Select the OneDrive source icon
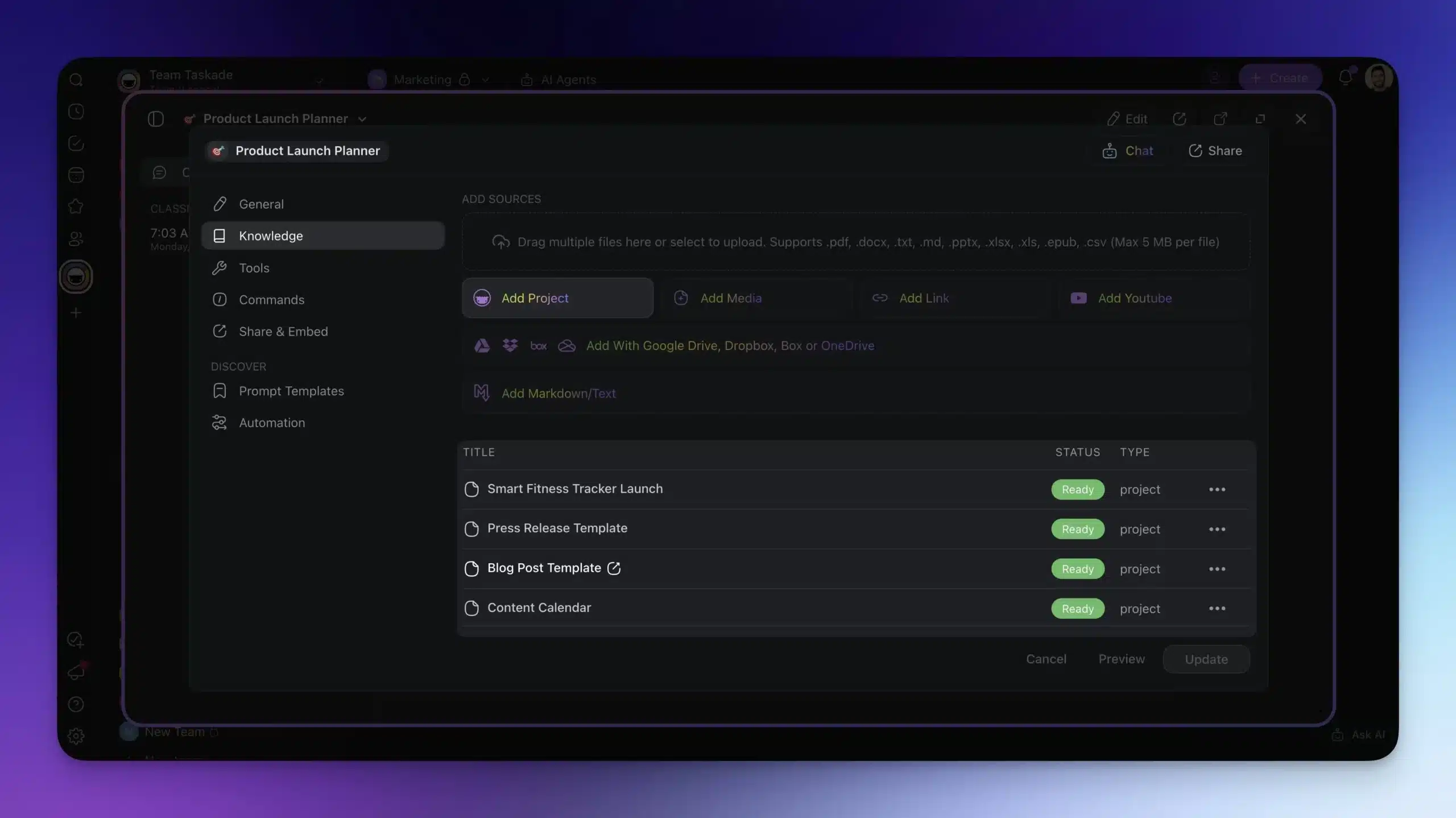This screenshot has height=818, width=1456. pyautogui.click(x=566, y=345)
